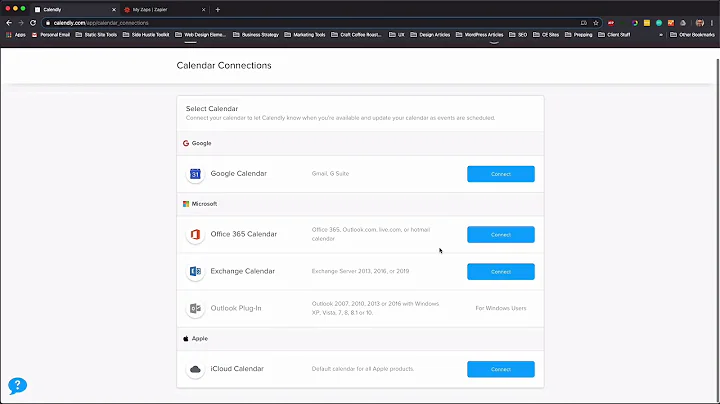
Task: Open the Marketing Tools bookmark folder
Action: (x=305, y=35)
